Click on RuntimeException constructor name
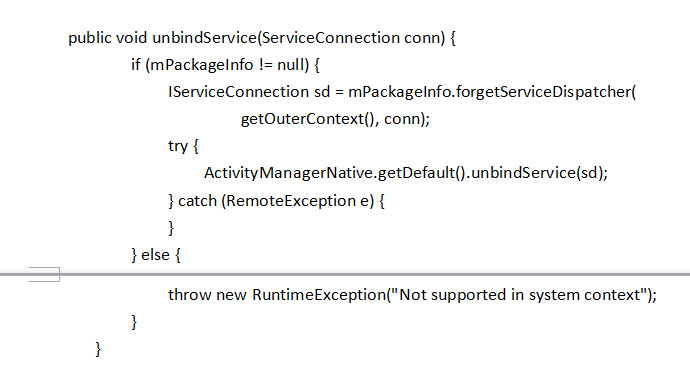The width and height of the screenshot is (690, 367). [319, 295]
